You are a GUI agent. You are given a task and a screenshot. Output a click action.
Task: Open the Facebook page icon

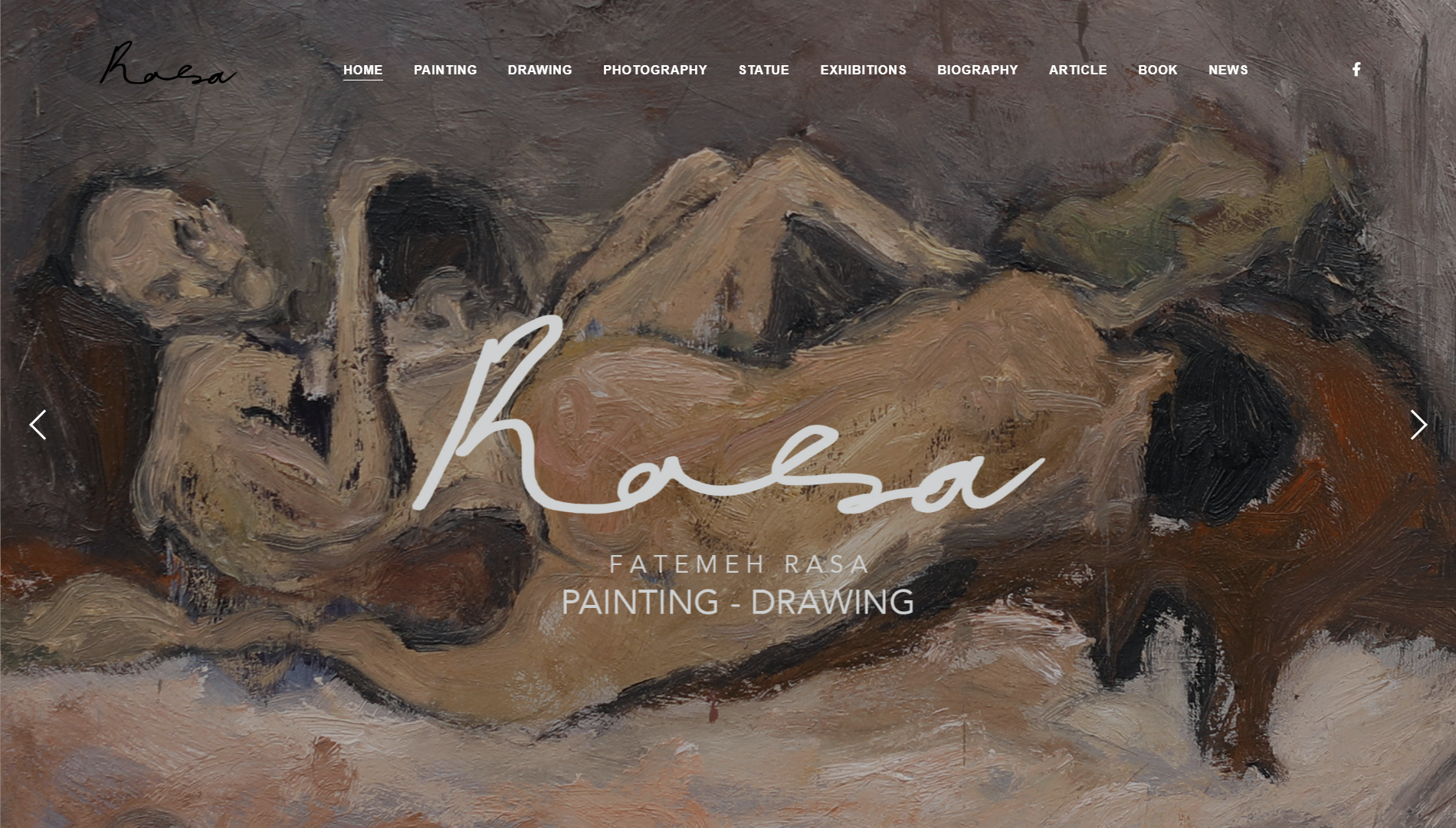[x=1356, y=70]
